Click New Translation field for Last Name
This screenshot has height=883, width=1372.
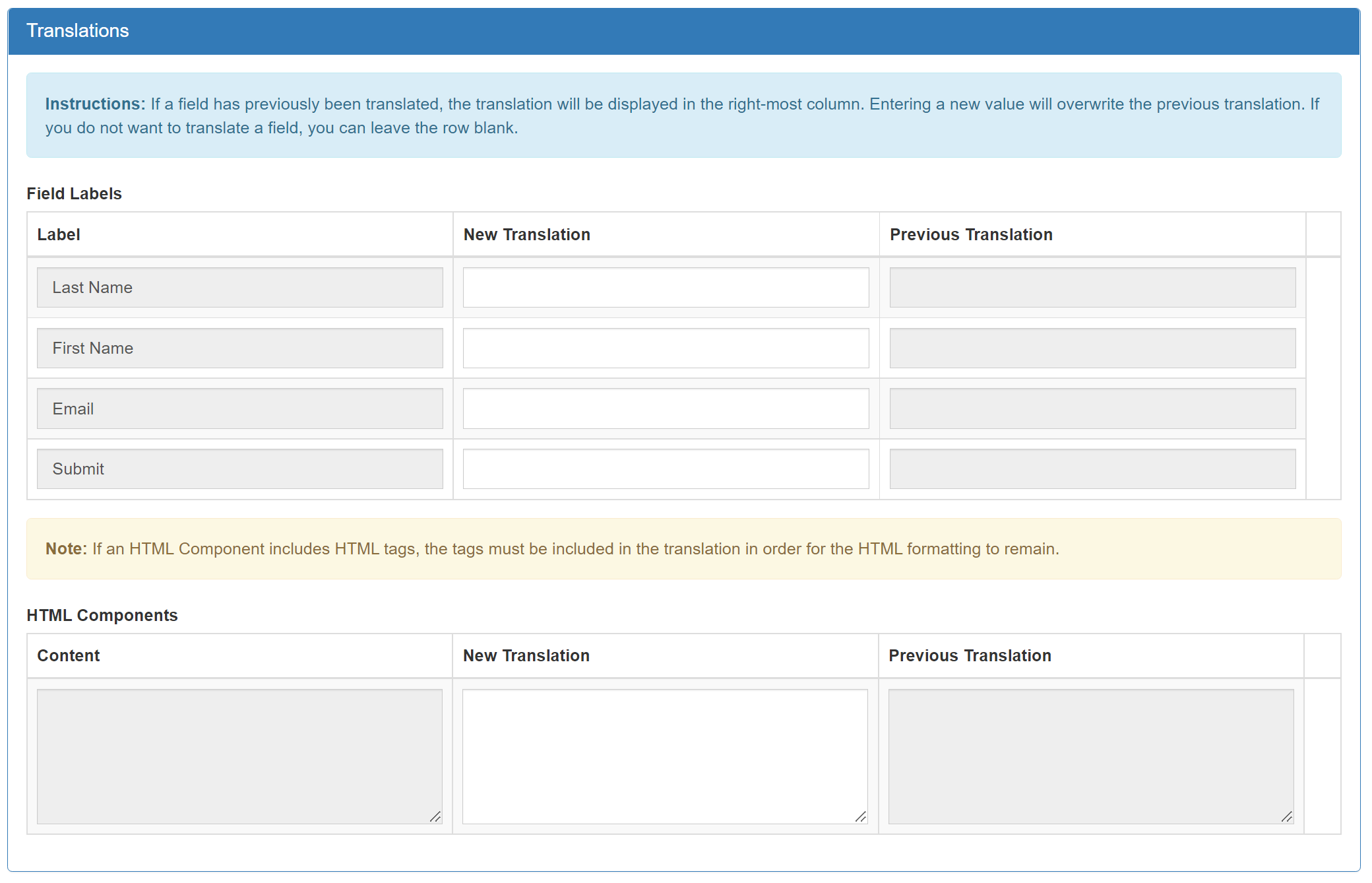[x=666, y=287]
